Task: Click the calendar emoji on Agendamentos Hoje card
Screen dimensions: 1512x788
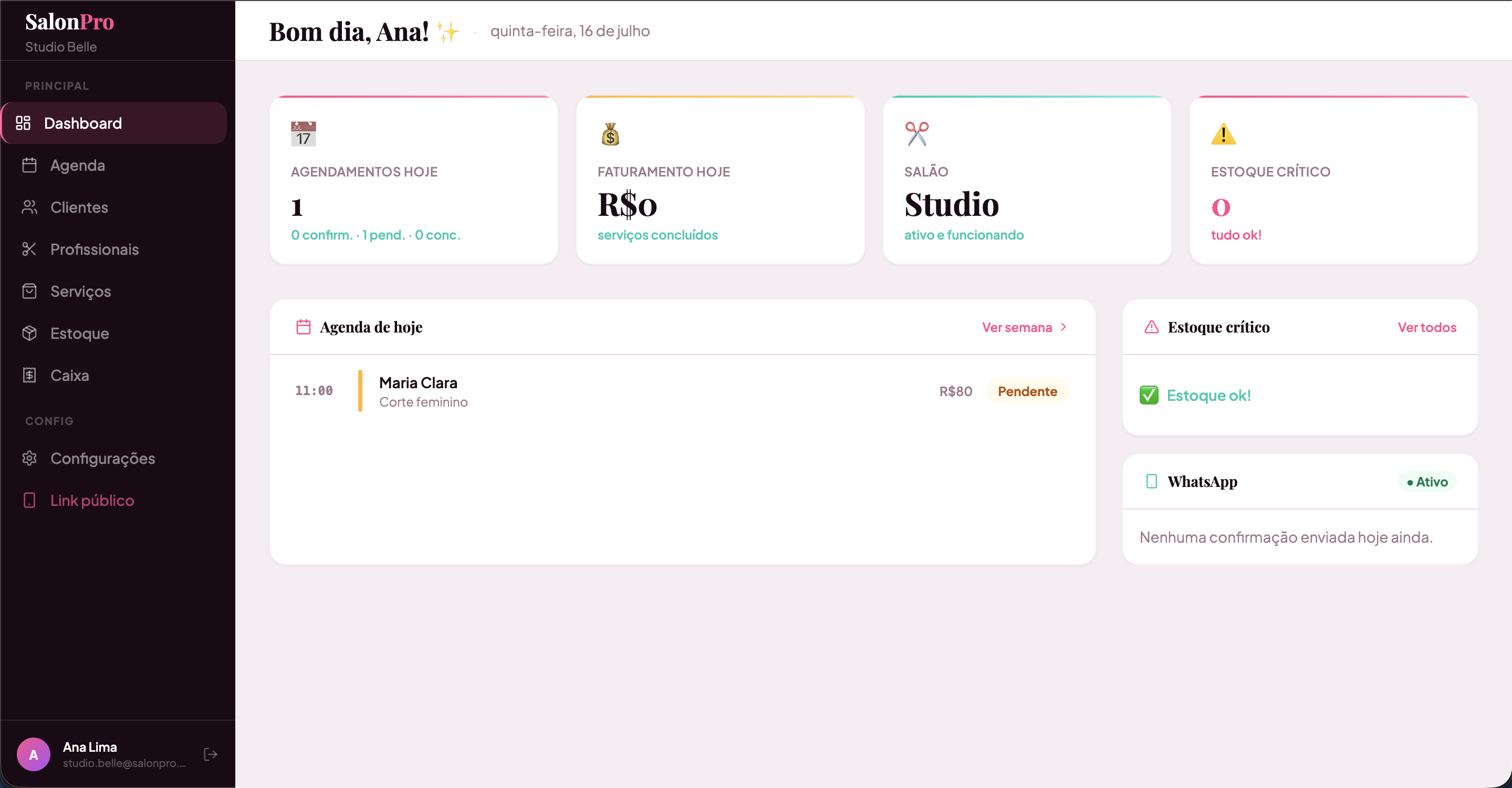Action: [x=304, y=134]
